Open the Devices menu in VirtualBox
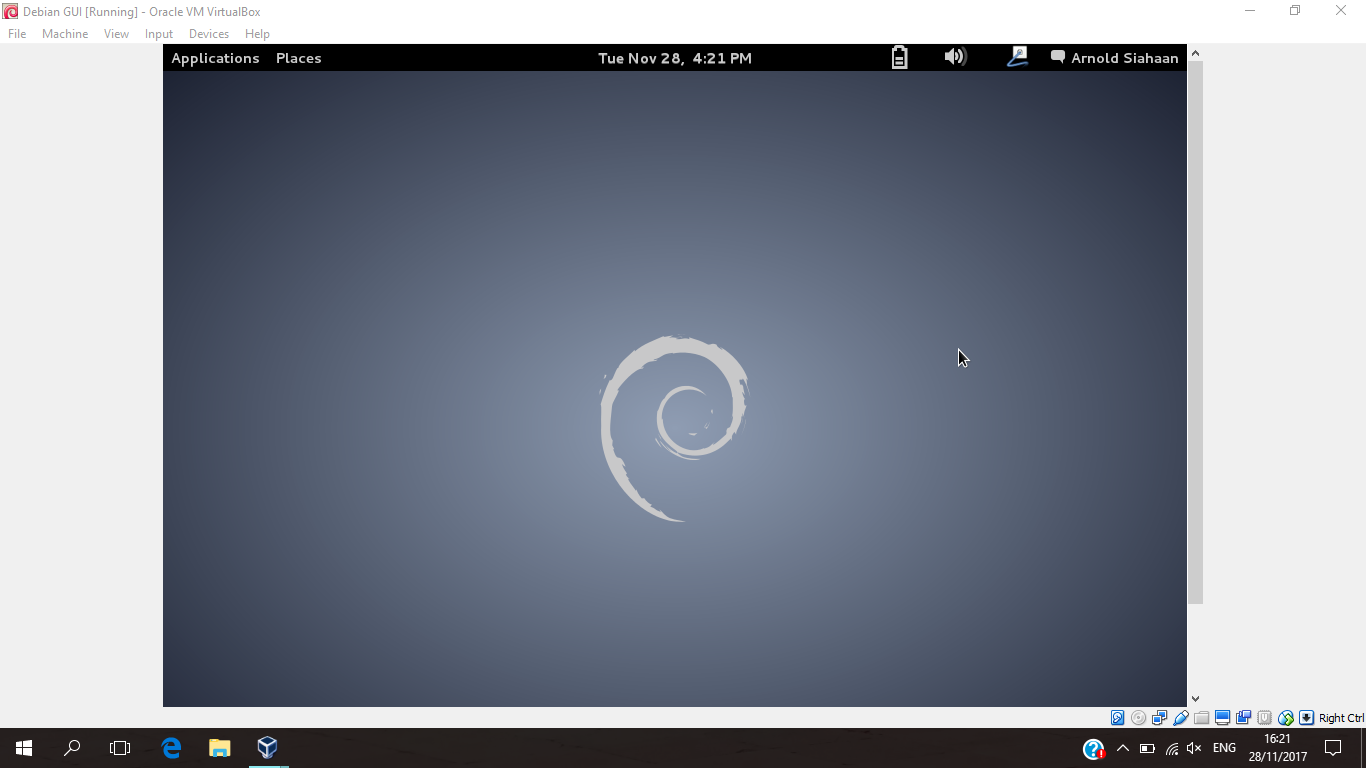The image size is (1366, 768). click(209, 33)
